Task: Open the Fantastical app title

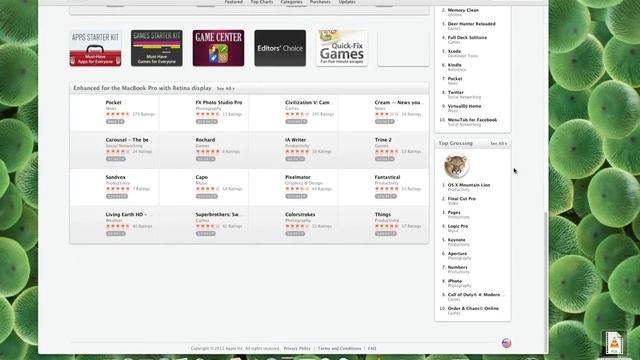Action: (x=387, y=177)
